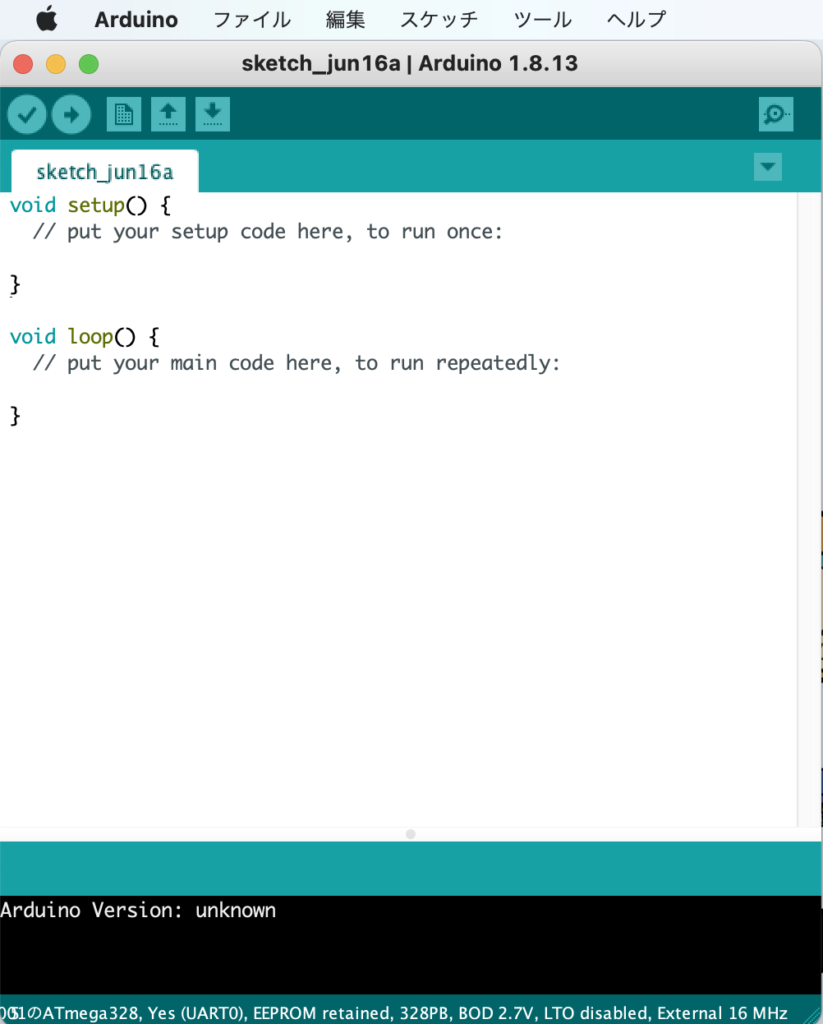Click the window title 'sketch_jun16a | Arduino 1.8.13'
Screen dimensions: 823x1024
(410, 63)
